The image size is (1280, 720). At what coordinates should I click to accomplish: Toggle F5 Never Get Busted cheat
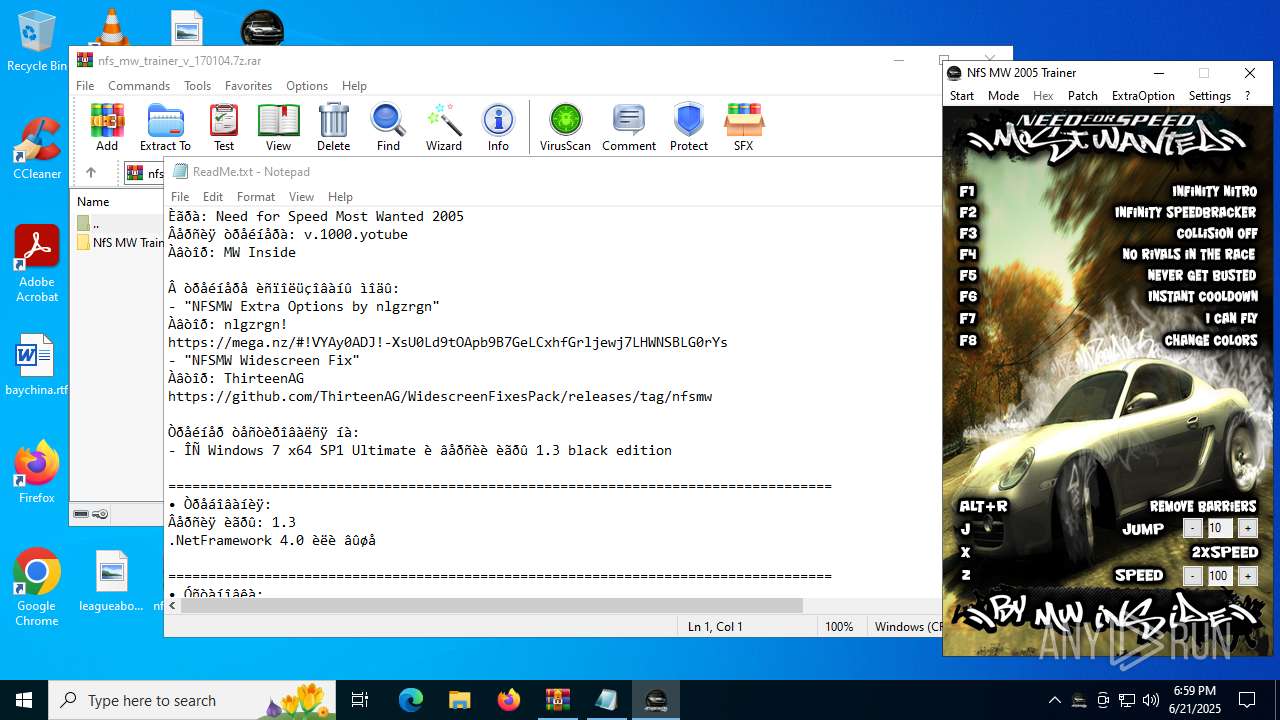pos(1107,275)
